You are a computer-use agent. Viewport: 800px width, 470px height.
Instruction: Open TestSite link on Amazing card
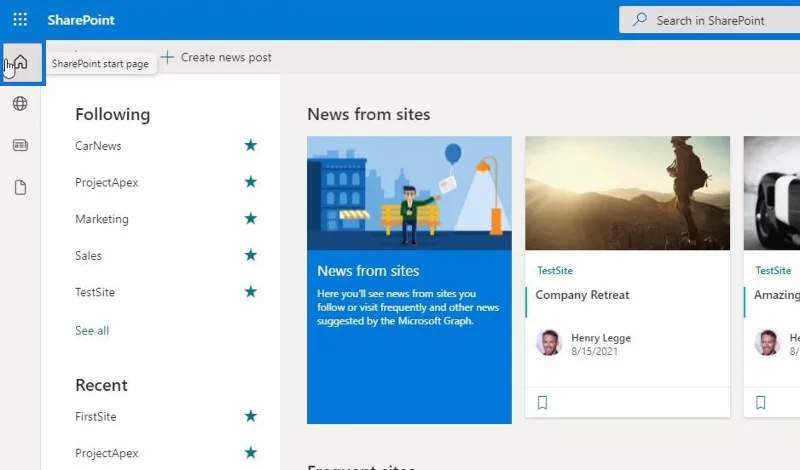click(773, 270)
